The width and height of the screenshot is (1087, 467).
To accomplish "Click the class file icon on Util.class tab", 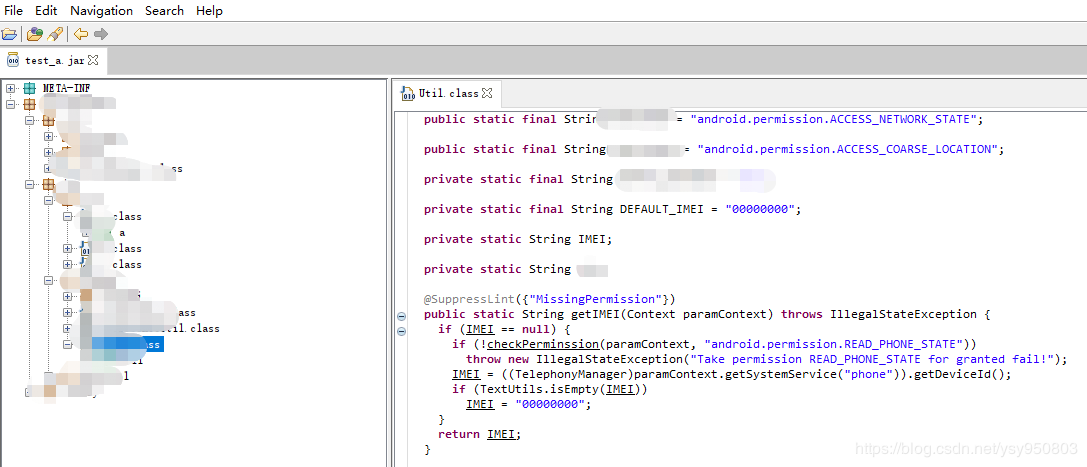I will point(408,93).
